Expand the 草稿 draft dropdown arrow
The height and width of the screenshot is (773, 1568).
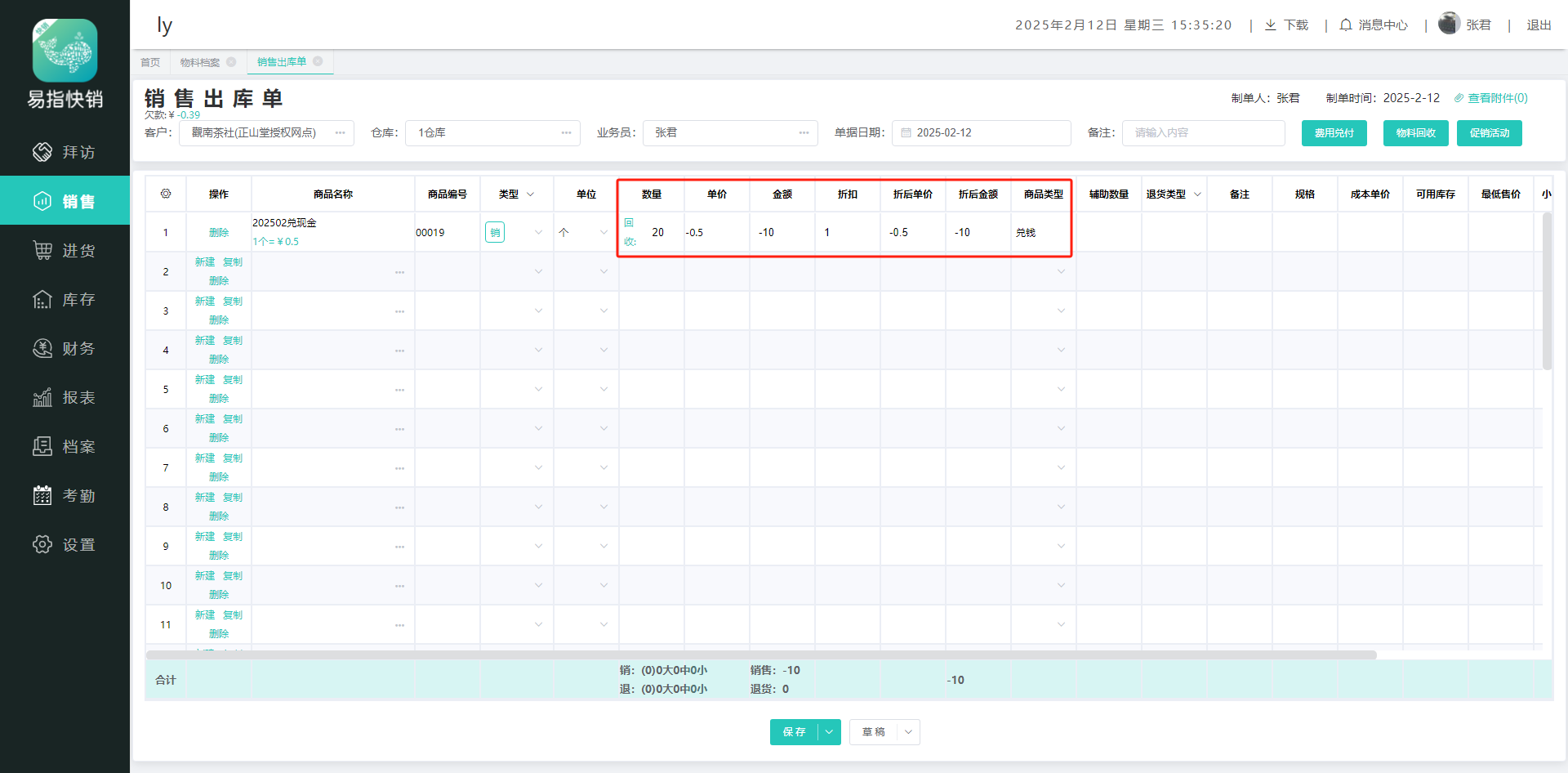coord(908,732)
